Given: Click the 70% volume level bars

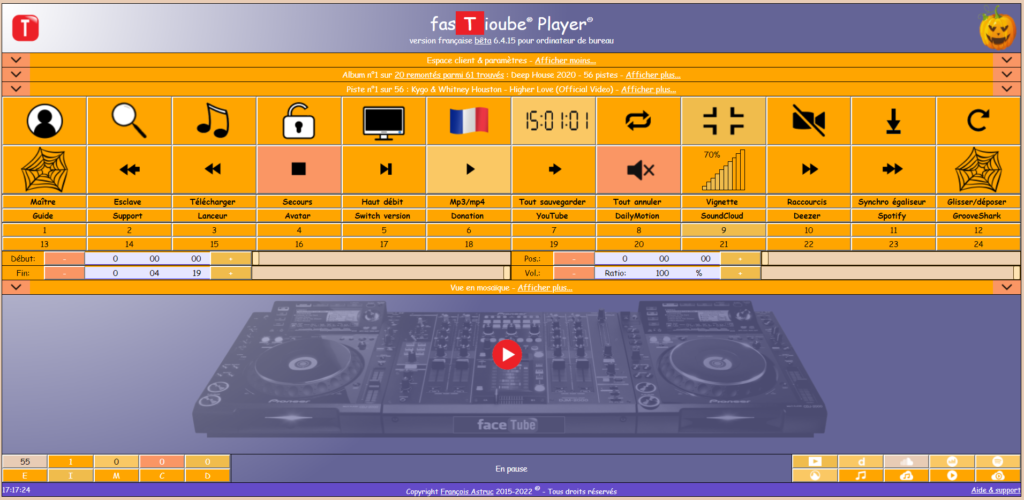Looking at the screenshot, I should [x=723, y=169].
